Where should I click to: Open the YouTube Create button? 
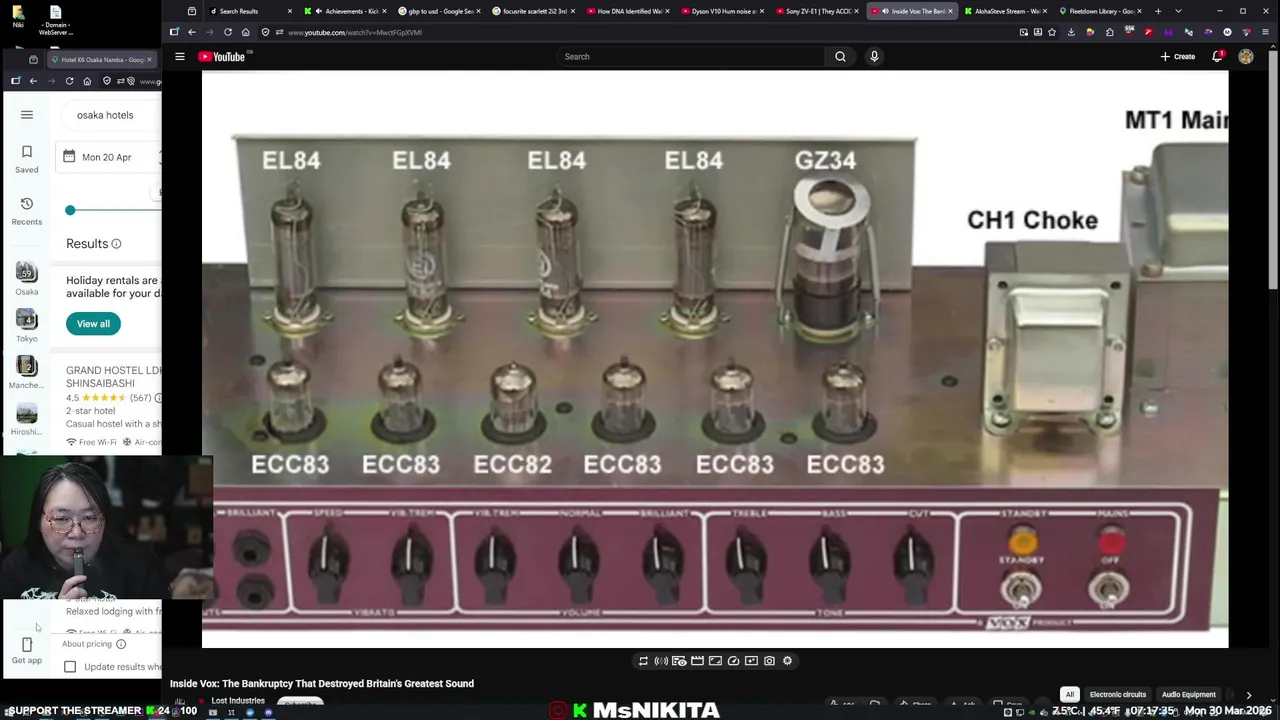coord(1178,57)
